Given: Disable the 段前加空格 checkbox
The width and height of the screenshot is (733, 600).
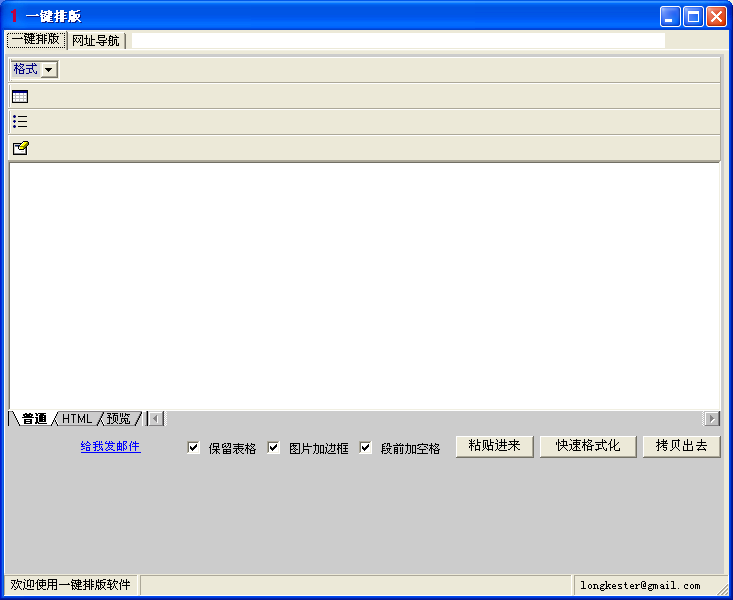Looking at the screenshot, I should tap(366, 448).
